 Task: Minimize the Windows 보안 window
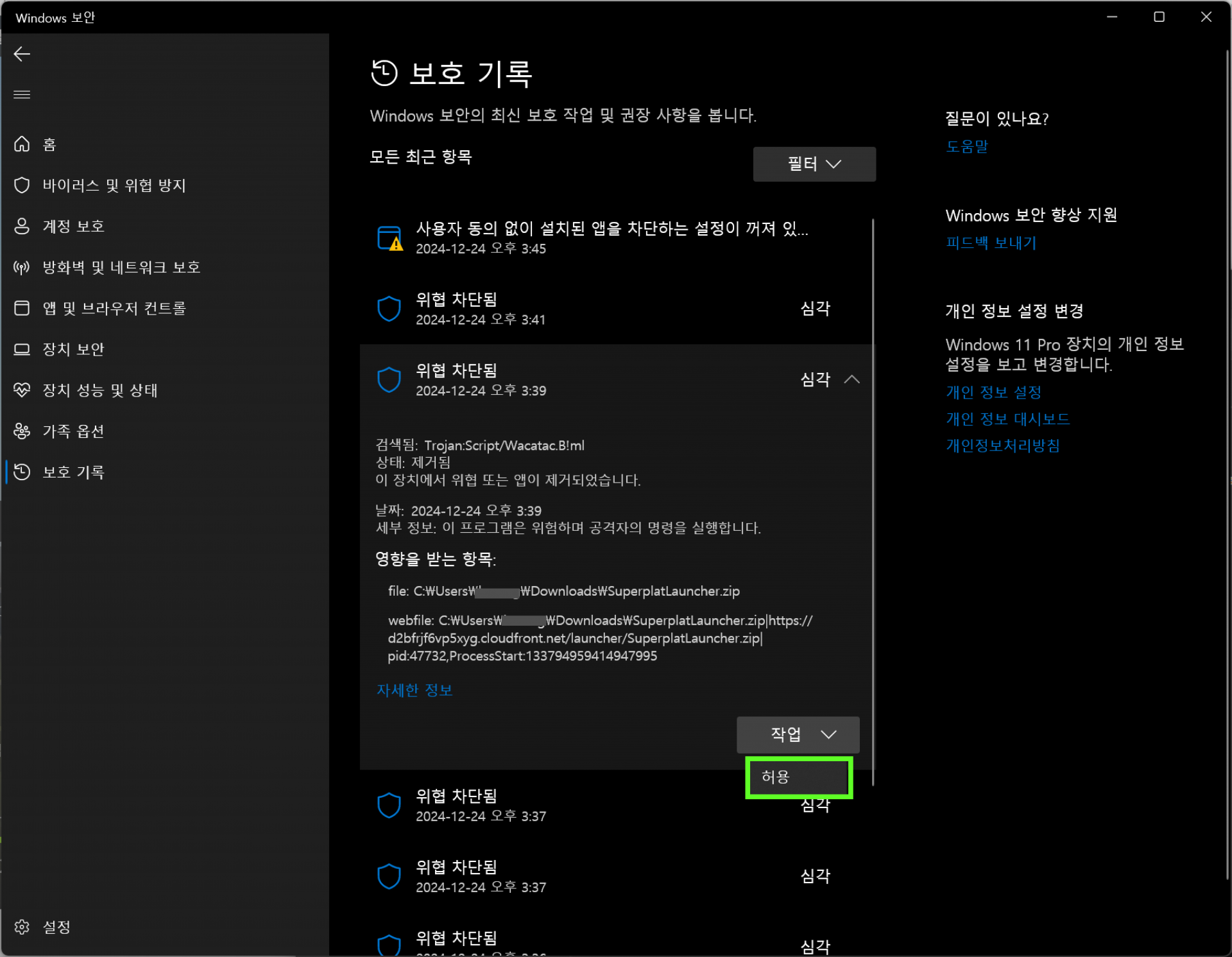click(x=1112, y=17)
